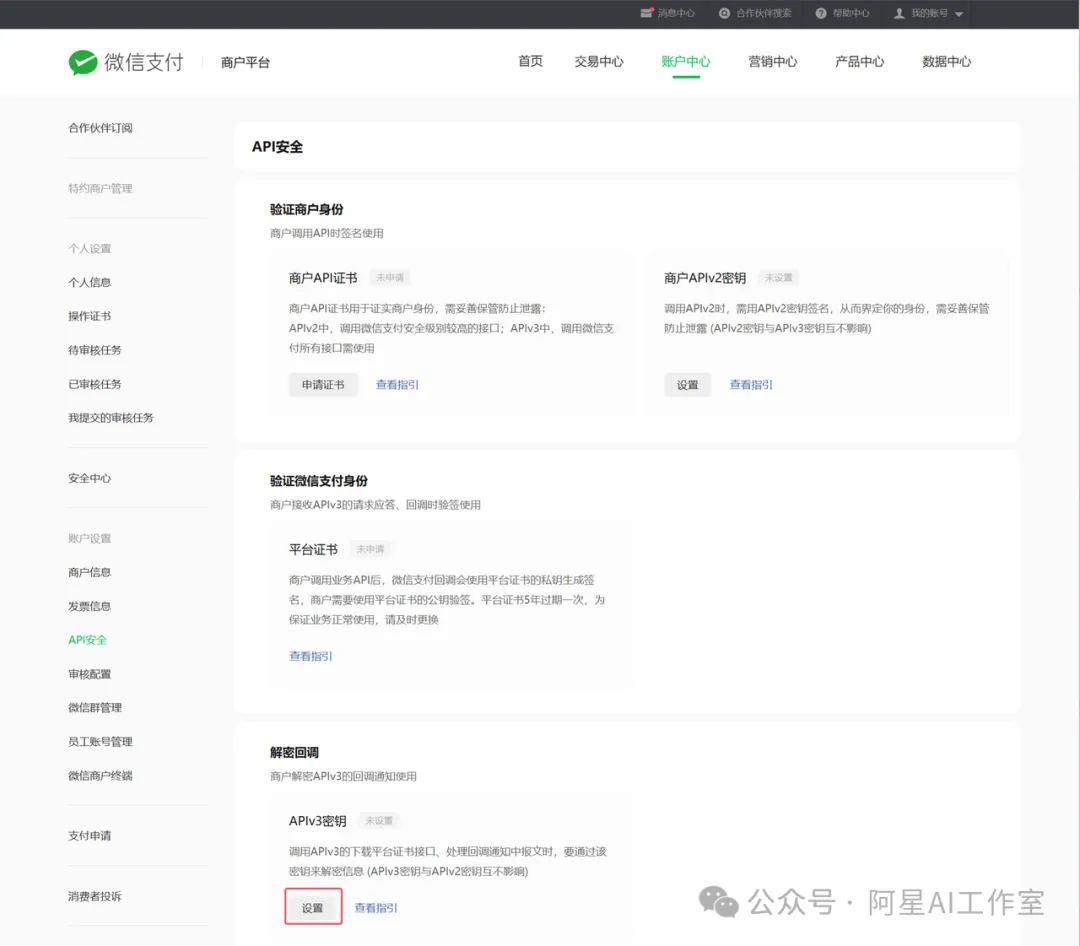
Task: Open 消费者投诉 in sidebar
Action: click(95, 896)
